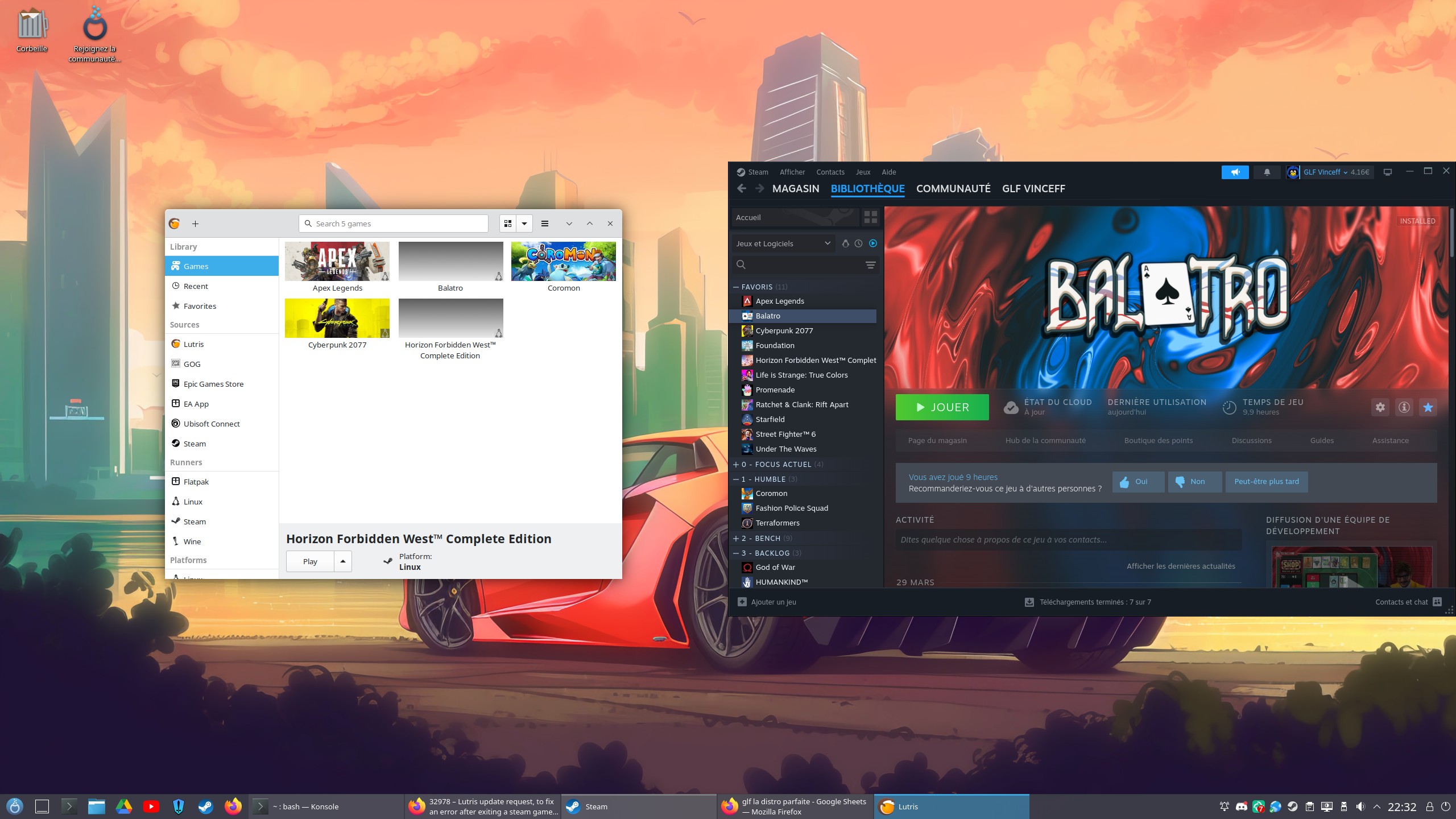Image resolution: width=1456 pixels, height=819 pixels.
Task: Toggle sort by recent activity clock filter
Action: tap(858, 243)
